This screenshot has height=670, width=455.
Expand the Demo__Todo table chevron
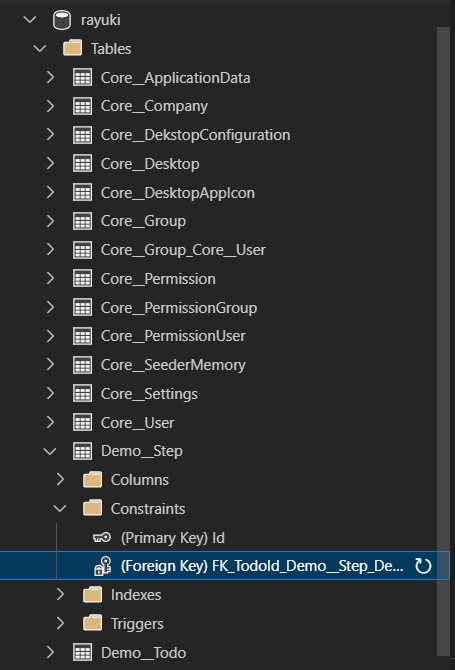(x=50, y=652)
